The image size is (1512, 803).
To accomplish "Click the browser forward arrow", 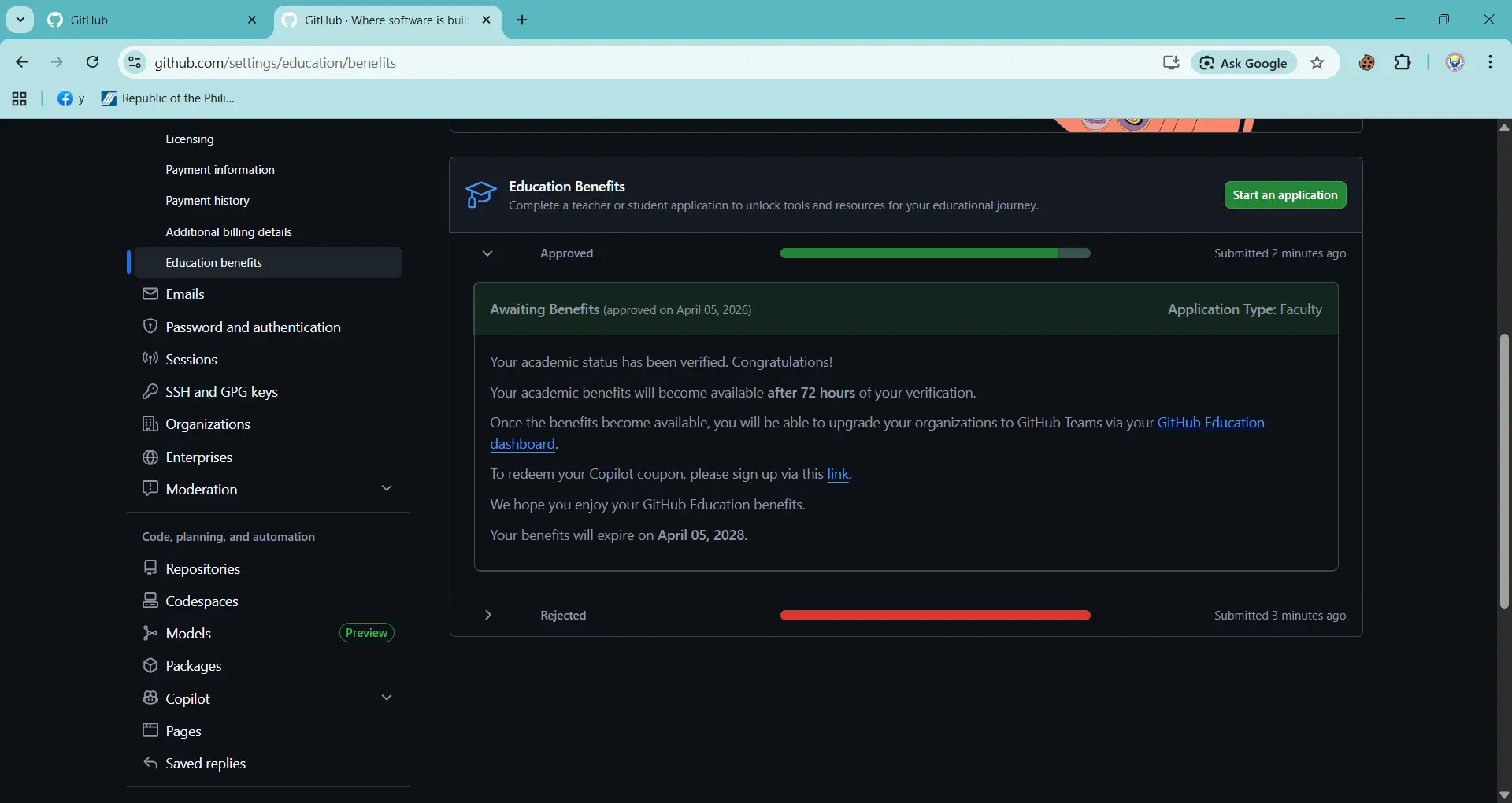I will click(x=57, y=62).
